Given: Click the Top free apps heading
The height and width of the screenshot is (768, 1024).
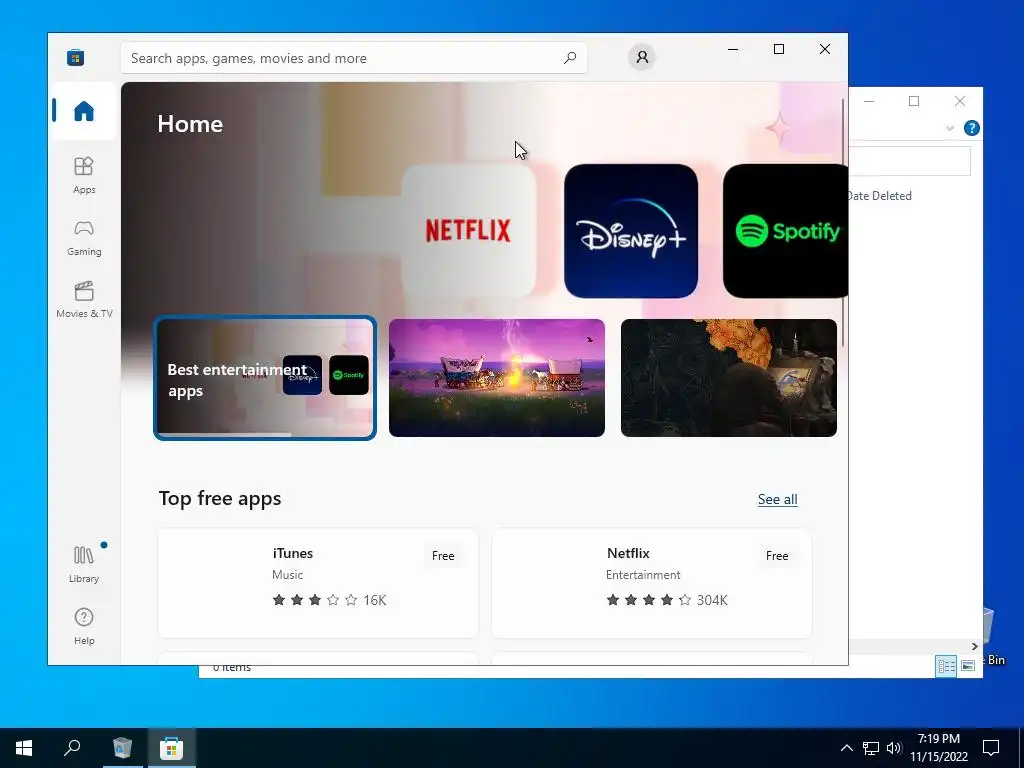Looking at the screenshot, I should pyautogui.click(x=220, y=498).
